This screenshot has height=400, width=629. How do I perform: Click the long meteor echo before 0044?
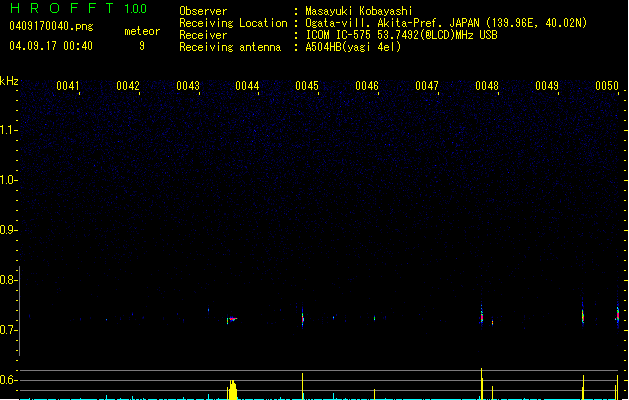click(232, 320)
